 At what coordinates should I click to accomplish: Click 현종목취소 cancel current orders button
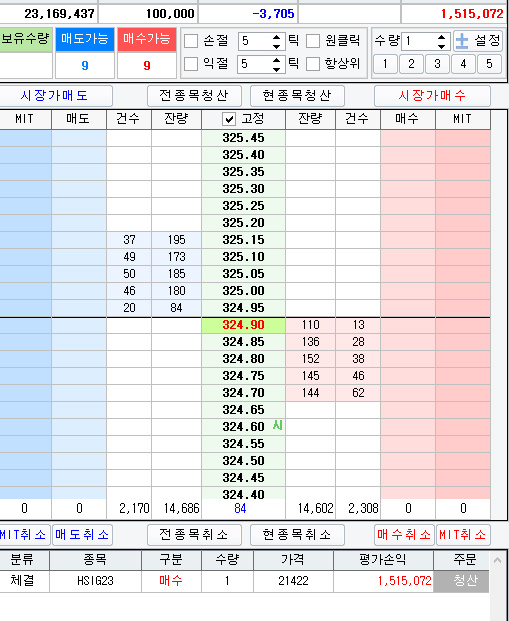(297, 535)
